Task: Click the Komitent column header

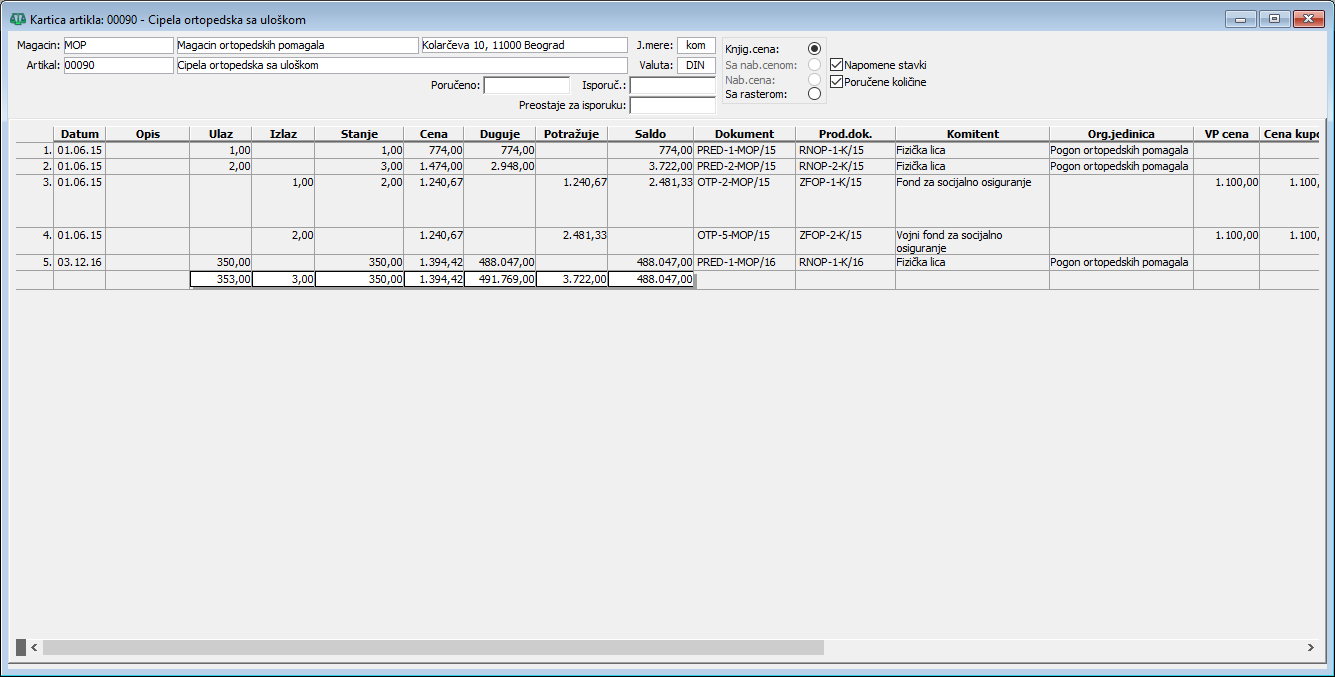Action: click(x=972, y=134)
